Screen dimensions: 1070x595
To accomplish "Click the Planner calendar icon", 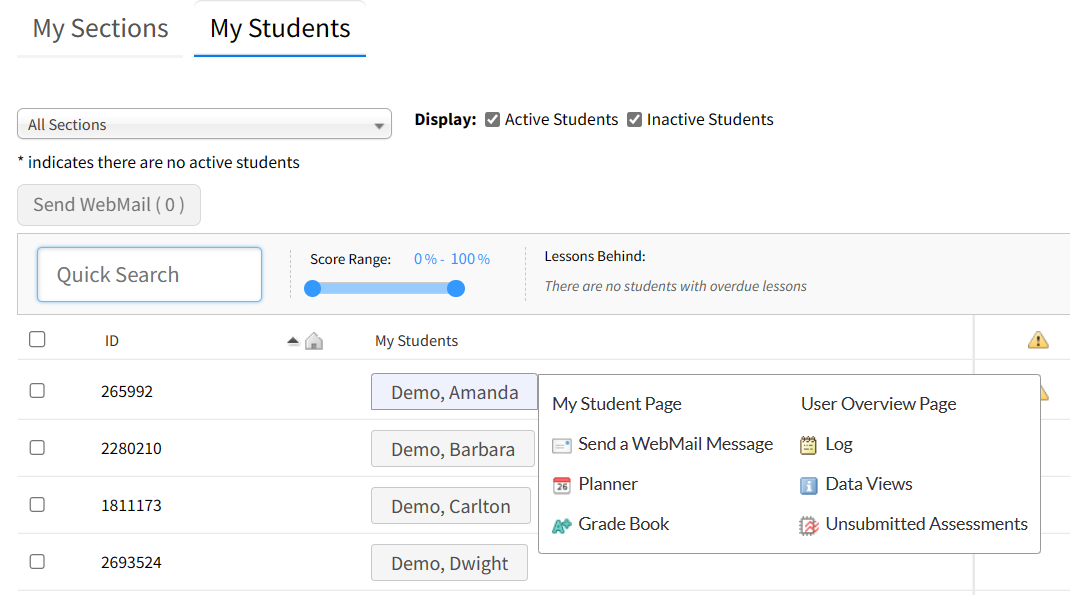I will pyautogui.click(x=561, y=485).
